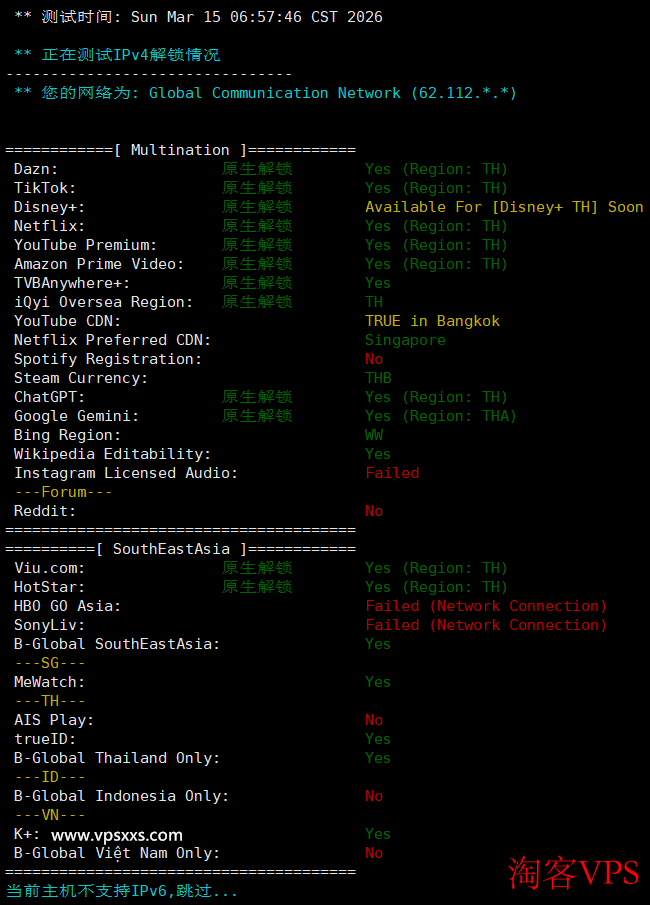Screen dimensions: 650x905
Task: Click the test time timestamp line
Action: click(198, 17)
